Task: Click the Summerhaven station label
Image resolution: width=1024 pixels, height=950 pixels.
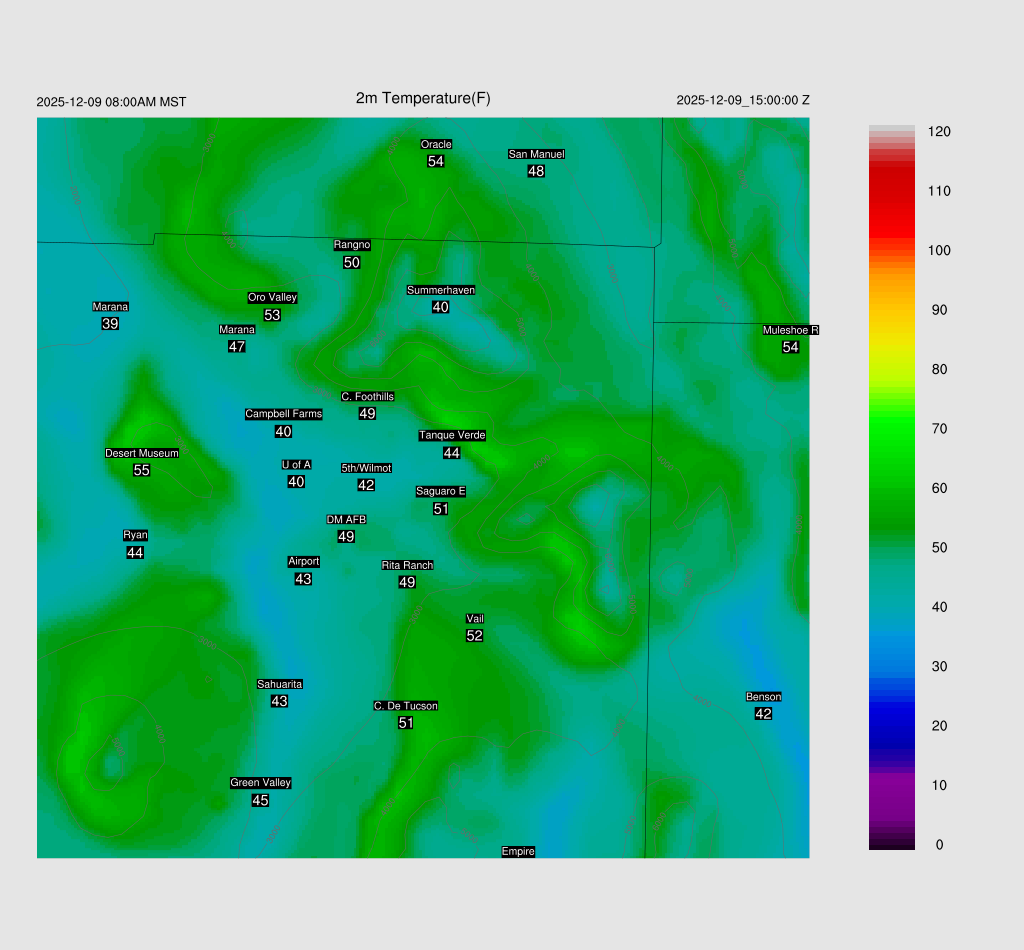Action: (440, 290)
